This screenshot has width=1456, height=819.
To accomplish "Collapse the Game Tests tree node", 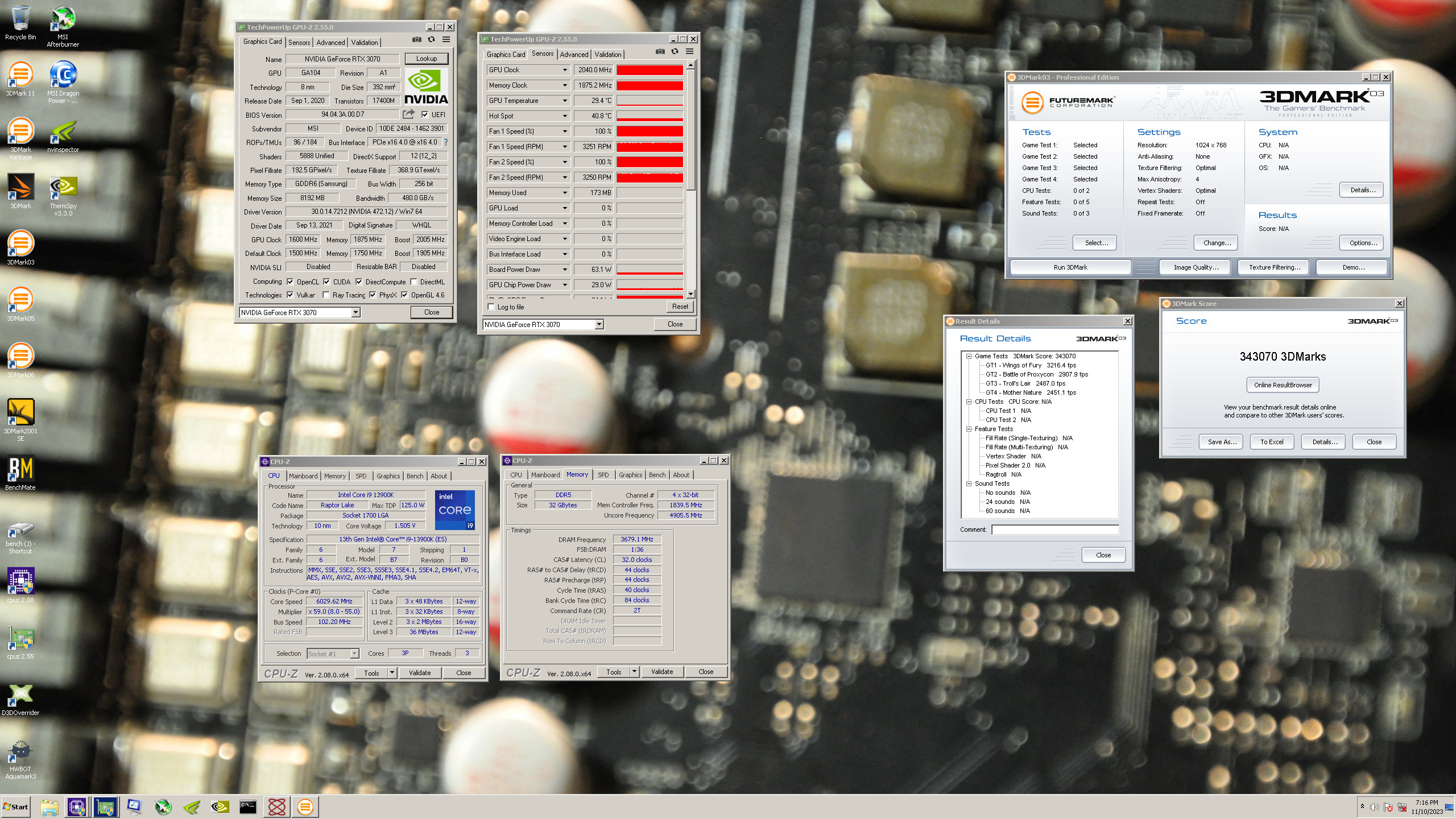I will (x=969, y=356).
